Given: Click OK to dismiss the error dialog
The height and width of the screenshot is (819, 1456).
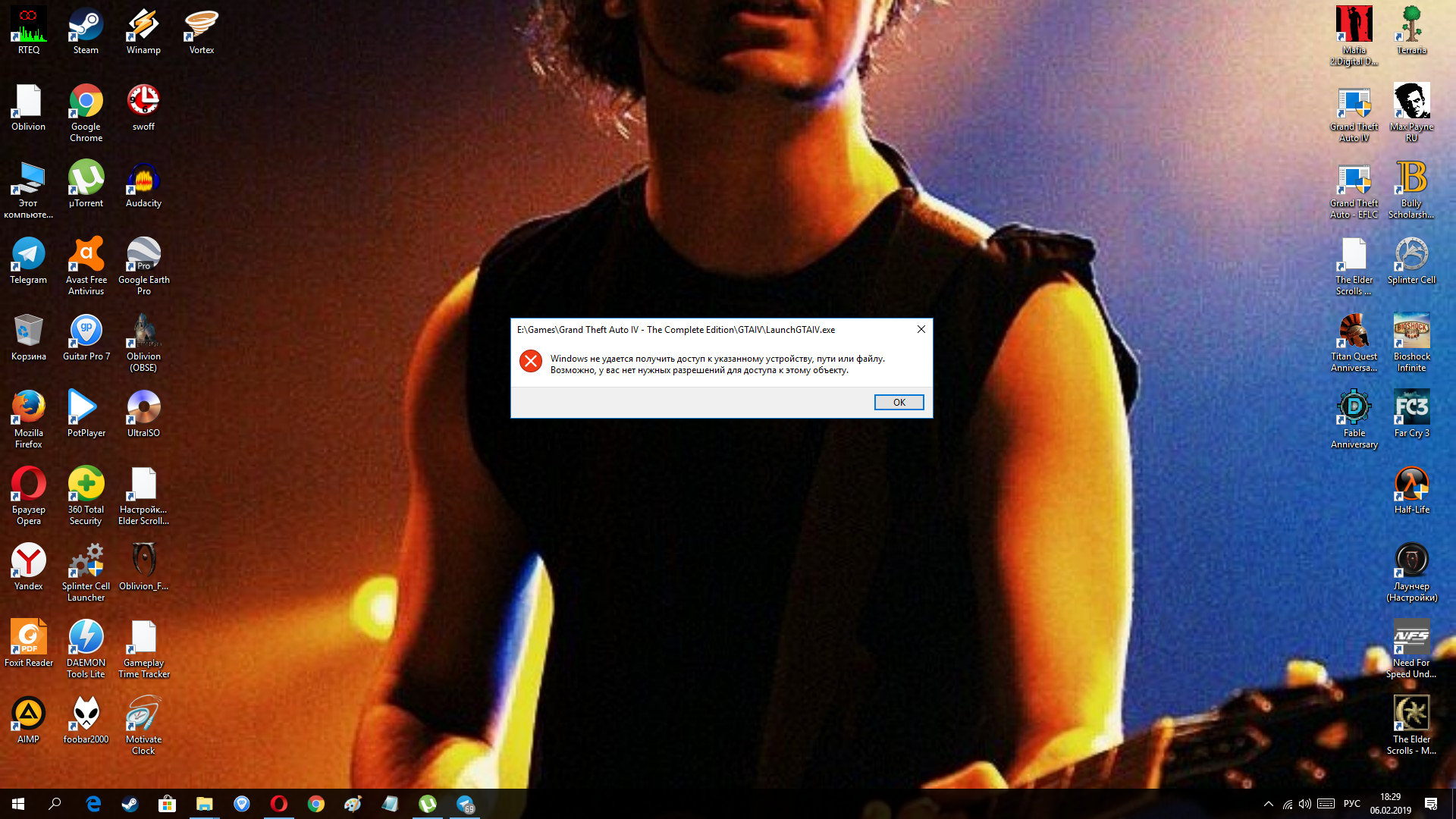Looking at the screenshot, I should point(898,402).
